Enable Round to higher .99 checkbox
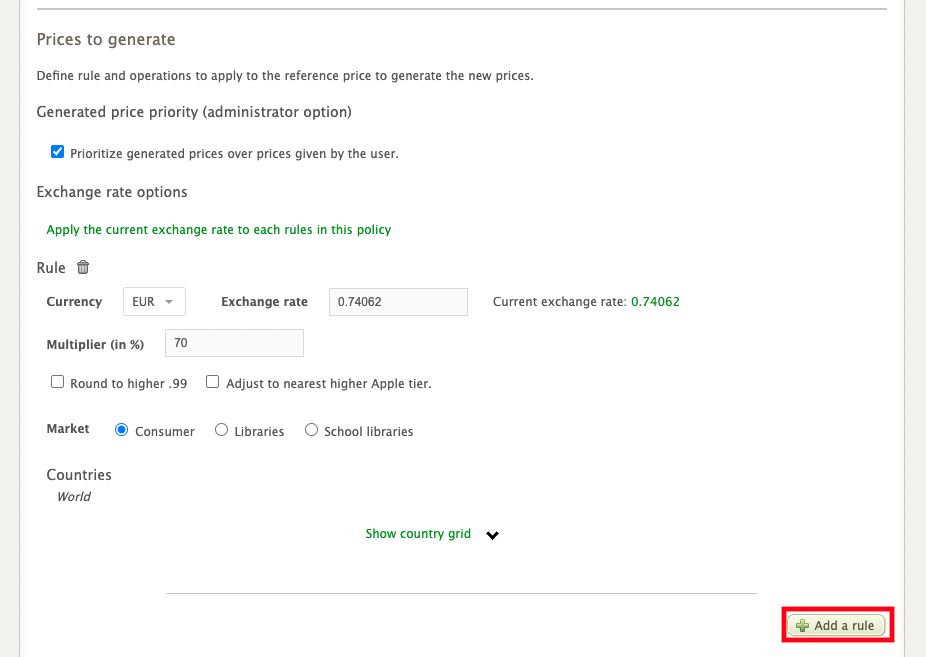926x657 pixels. [57, 382]
